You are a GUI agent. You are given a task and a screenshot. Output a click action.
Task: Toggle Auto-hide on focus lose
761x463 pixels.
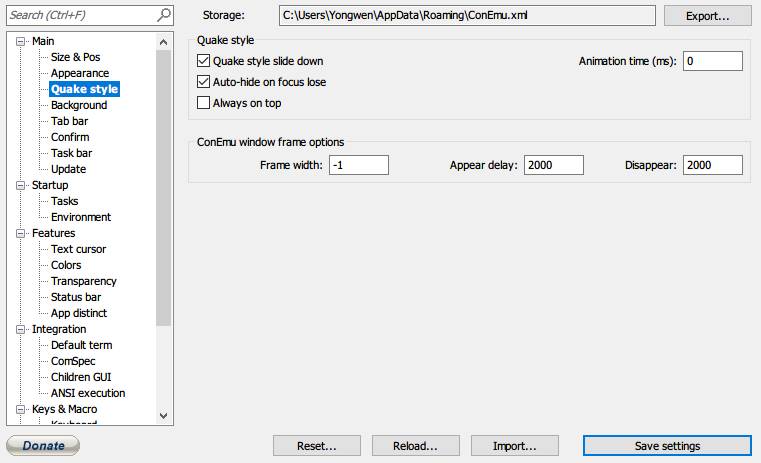point(204,82)
